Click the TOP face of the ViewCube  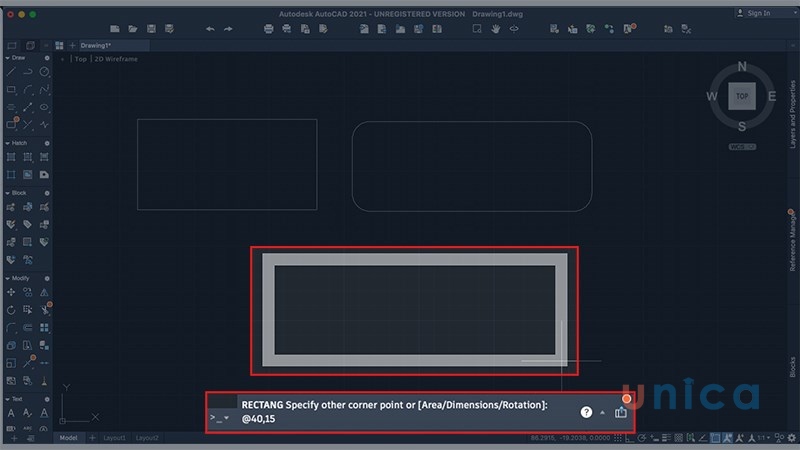coord(742,96)
